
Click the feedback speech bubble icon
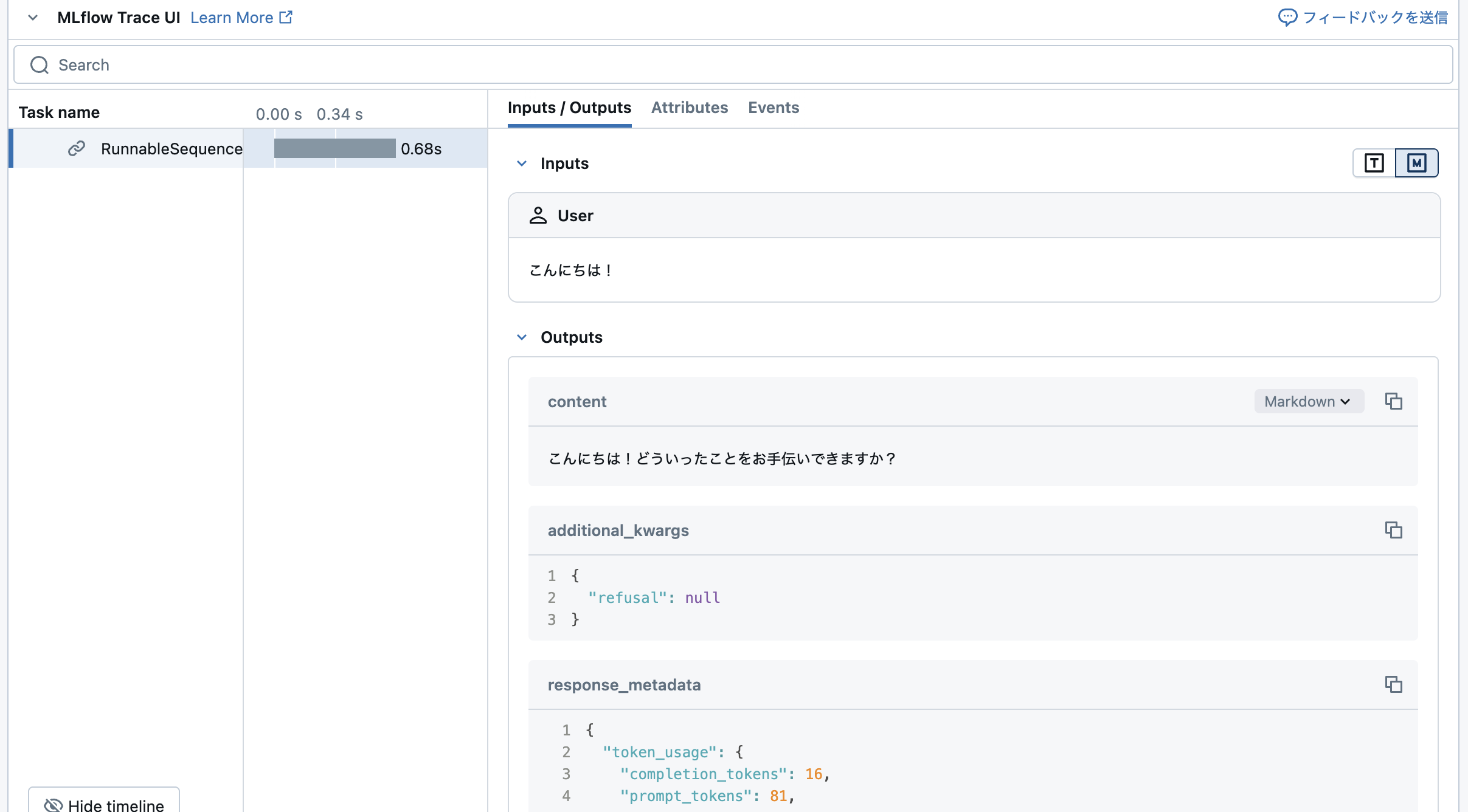(1287, 17)
